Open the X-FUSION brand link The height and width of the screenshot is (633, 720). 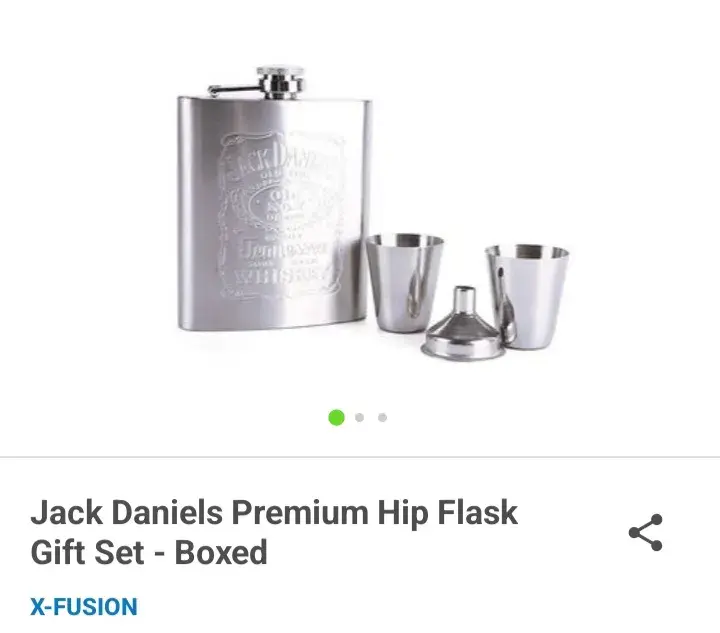click(84, 606)
